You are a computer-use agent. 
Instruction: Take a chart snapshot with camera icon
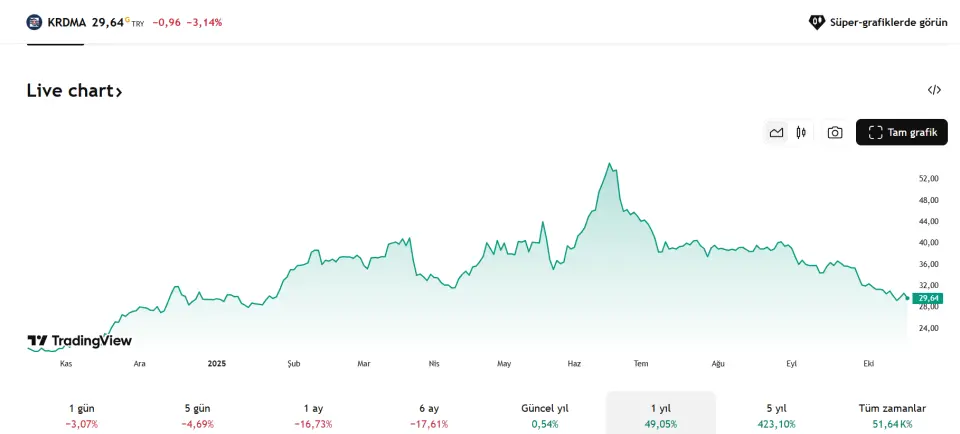pos(835,132)
